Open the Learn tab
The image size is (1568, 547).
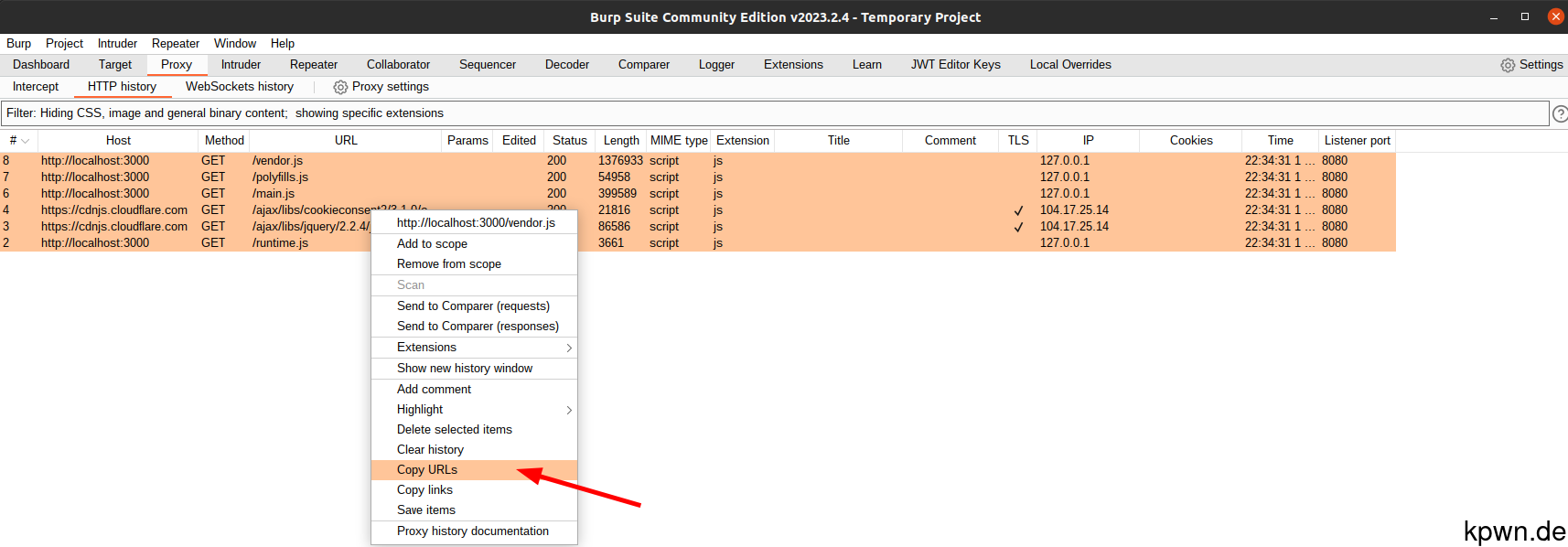pos(867,65)
